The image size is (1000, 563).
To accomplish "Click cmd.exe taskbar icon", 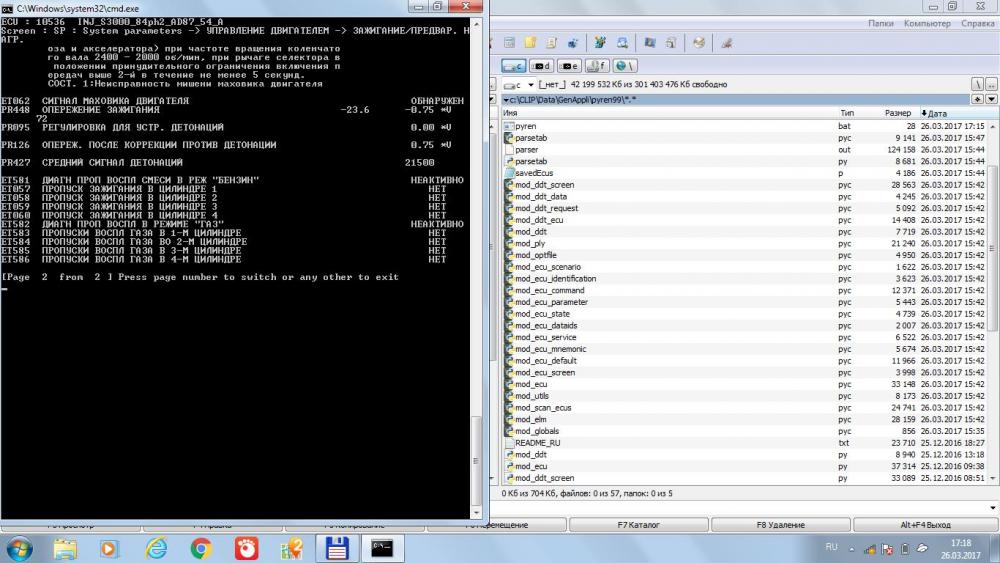I will [x=382, y=548].
